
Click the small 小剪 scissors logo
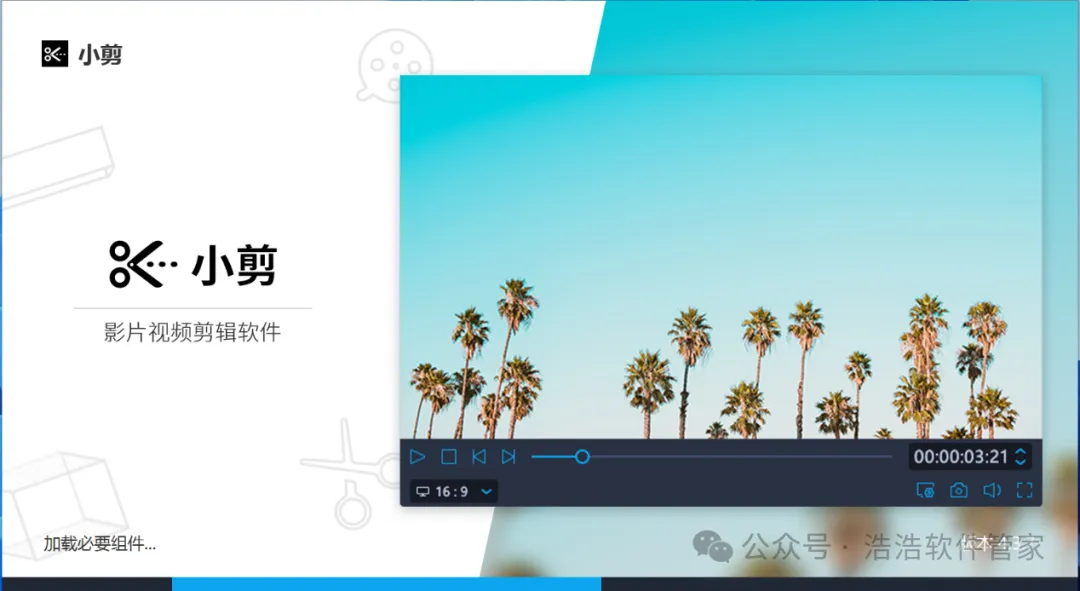point(55,54)
